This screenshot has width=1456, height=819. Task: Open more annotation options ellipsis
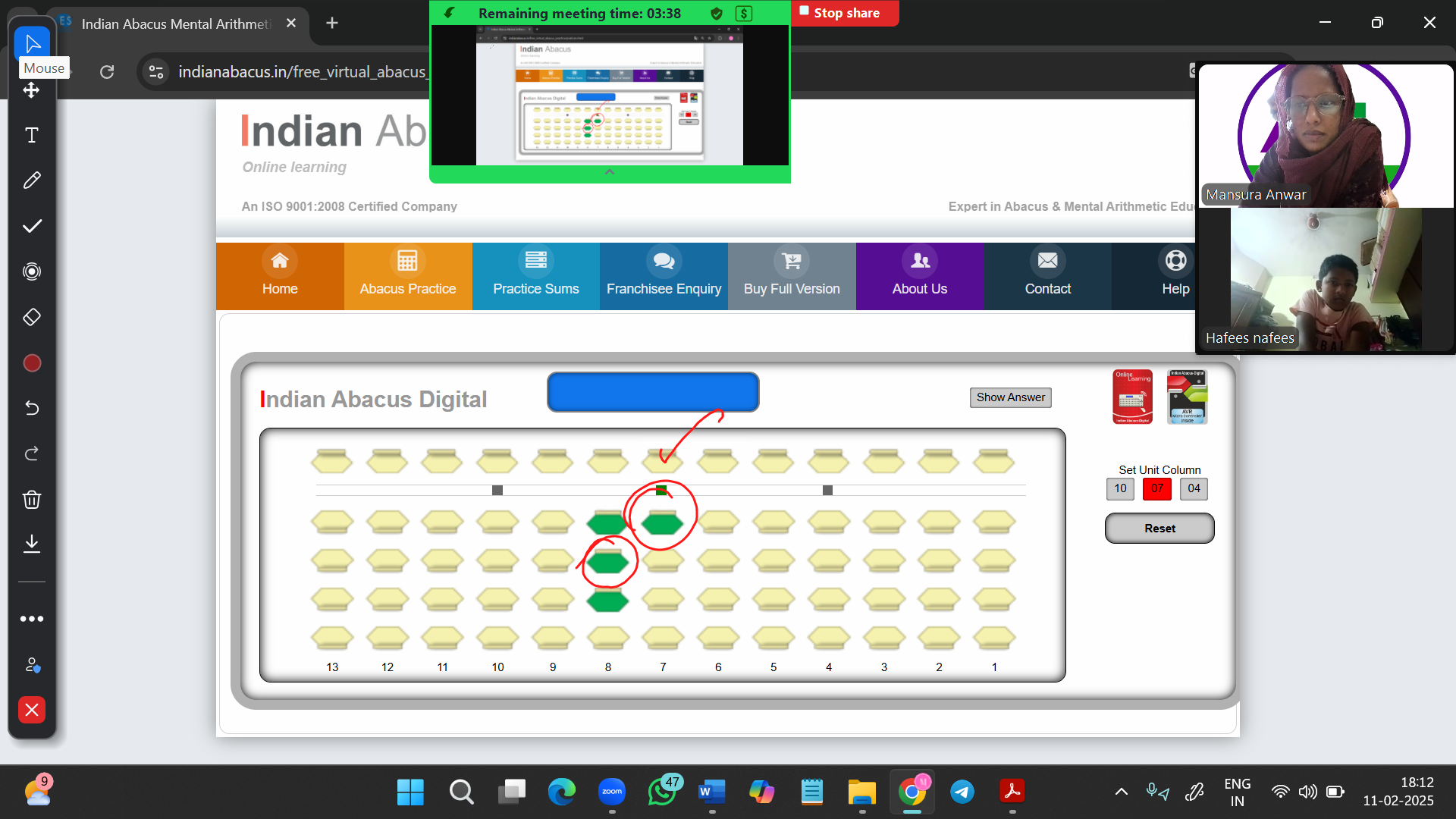(32, 619)
